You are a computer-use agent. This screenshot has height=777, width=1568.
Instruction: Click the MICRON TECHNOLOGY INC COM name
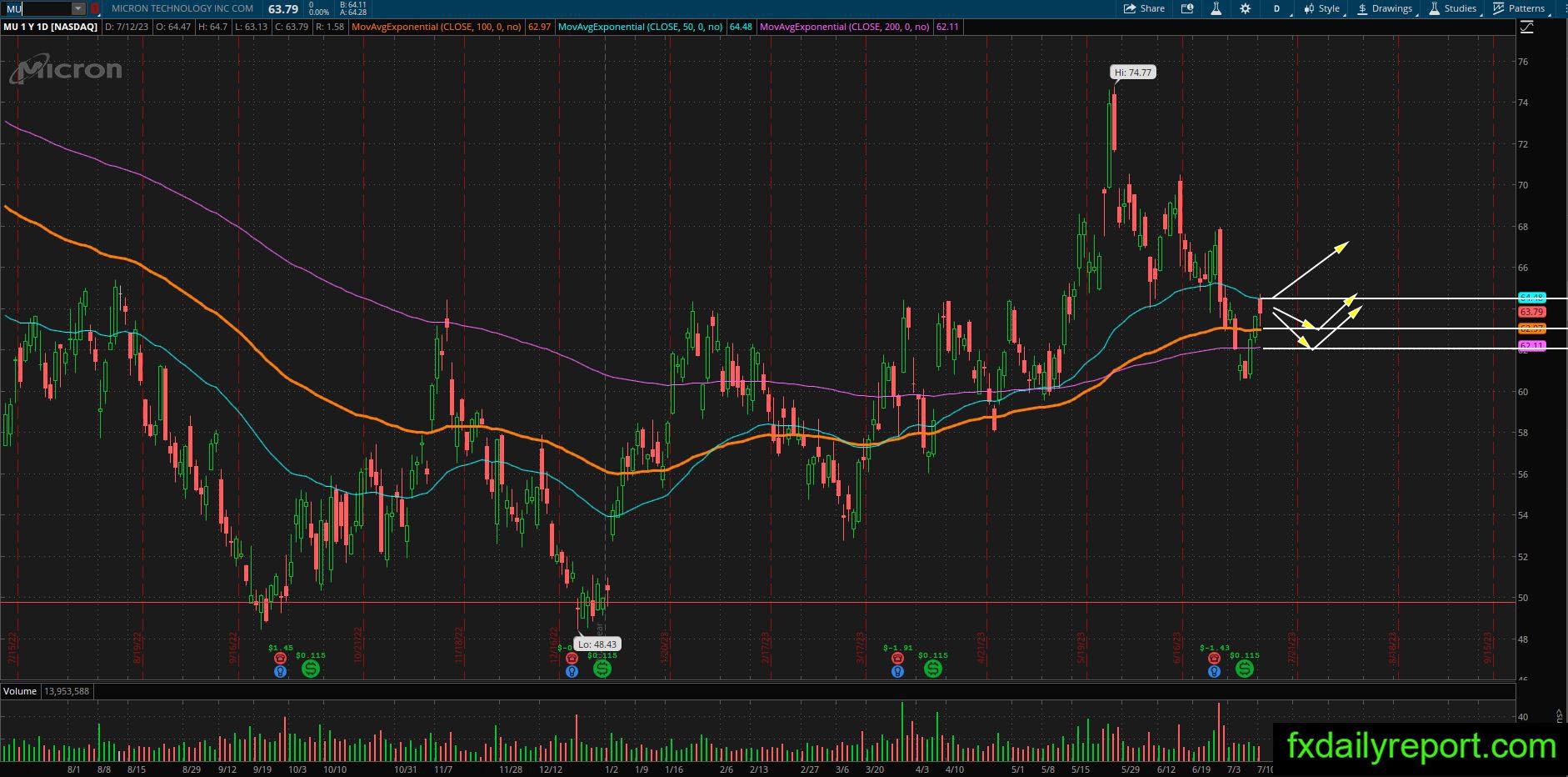coord(182,8)
